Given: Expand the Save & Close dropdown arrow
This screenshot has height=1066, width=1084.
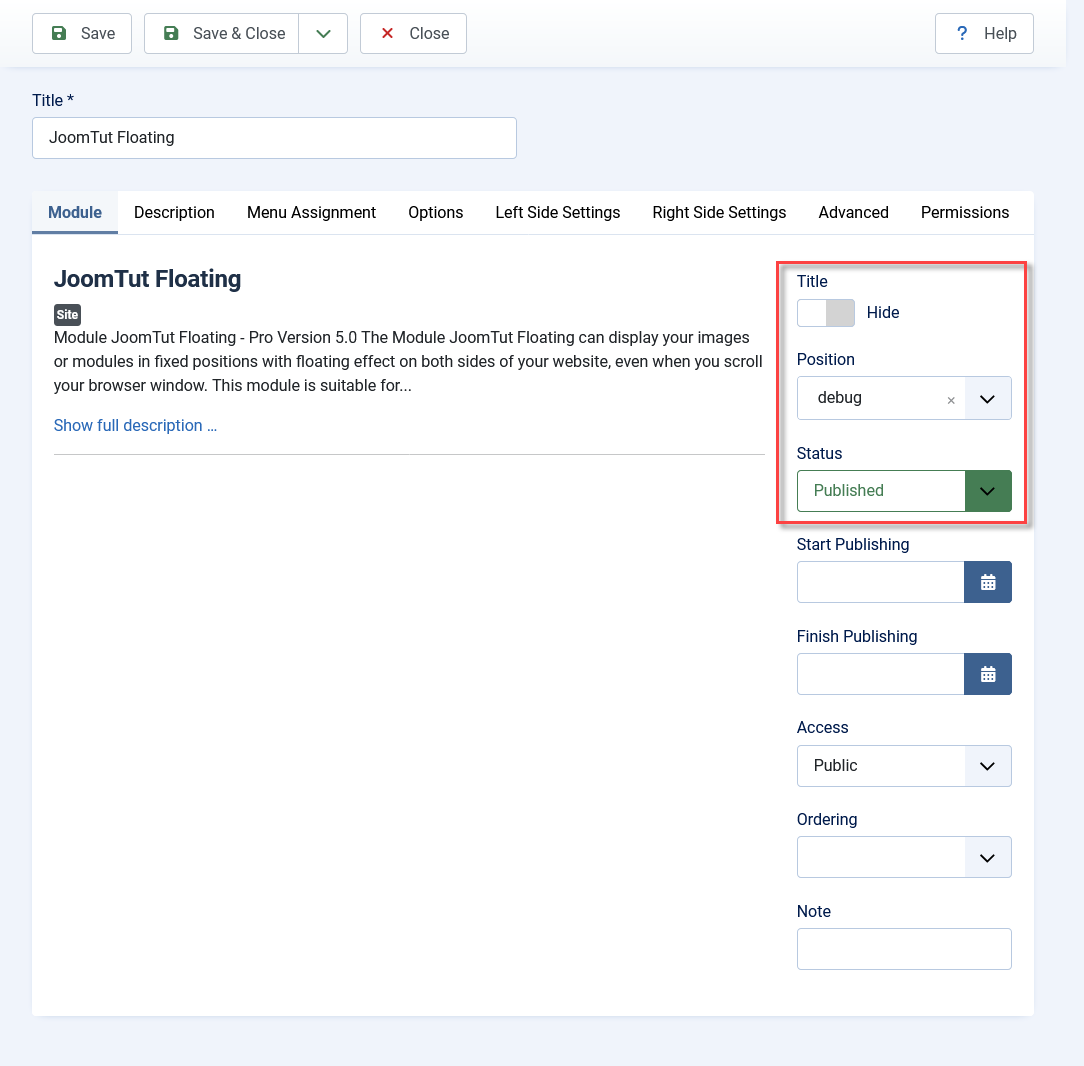Looking at the screenshot, I should [323, 33].
